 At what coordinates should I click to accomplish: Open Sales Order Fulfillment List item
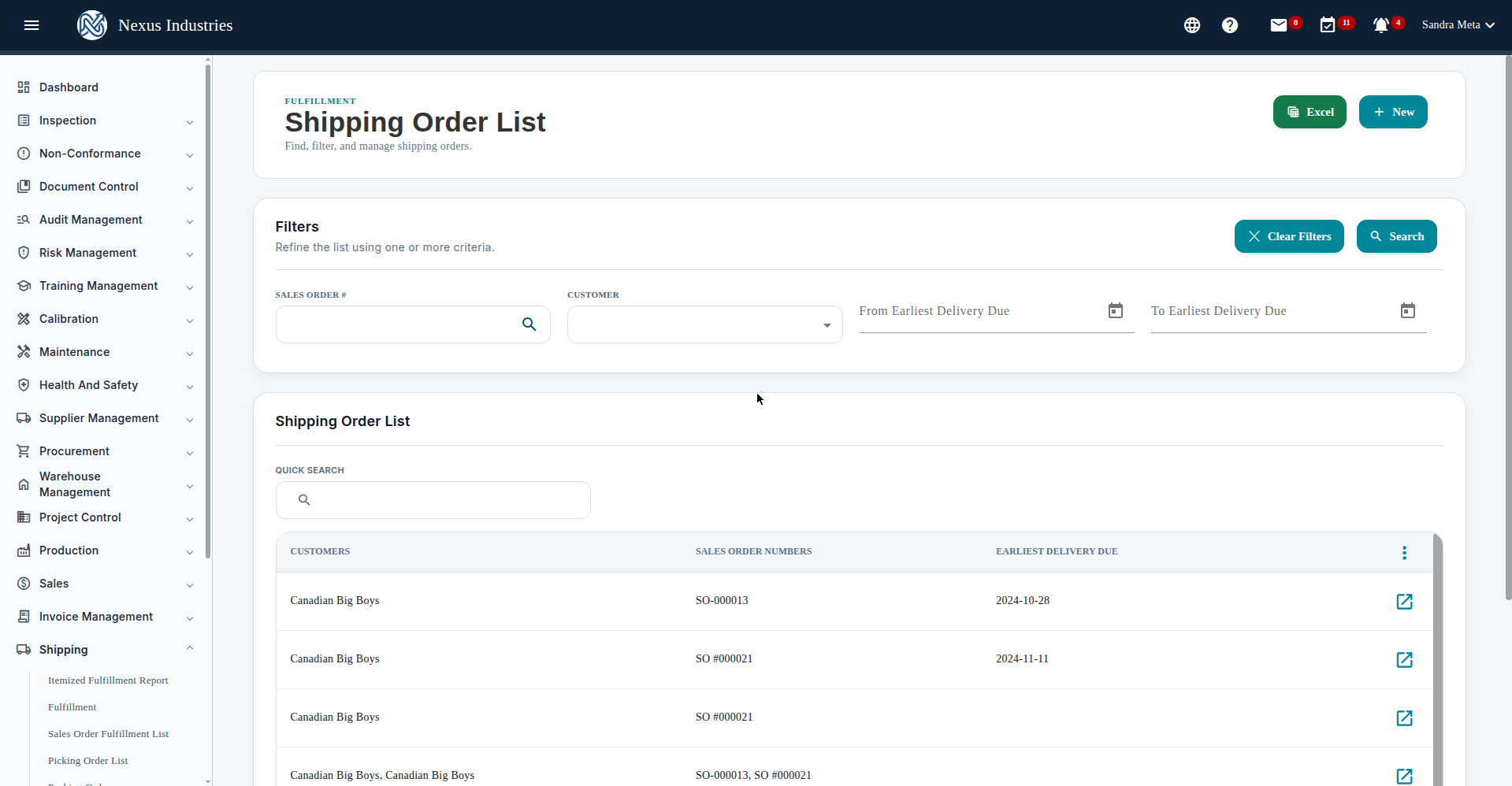[x=109, y=734]
